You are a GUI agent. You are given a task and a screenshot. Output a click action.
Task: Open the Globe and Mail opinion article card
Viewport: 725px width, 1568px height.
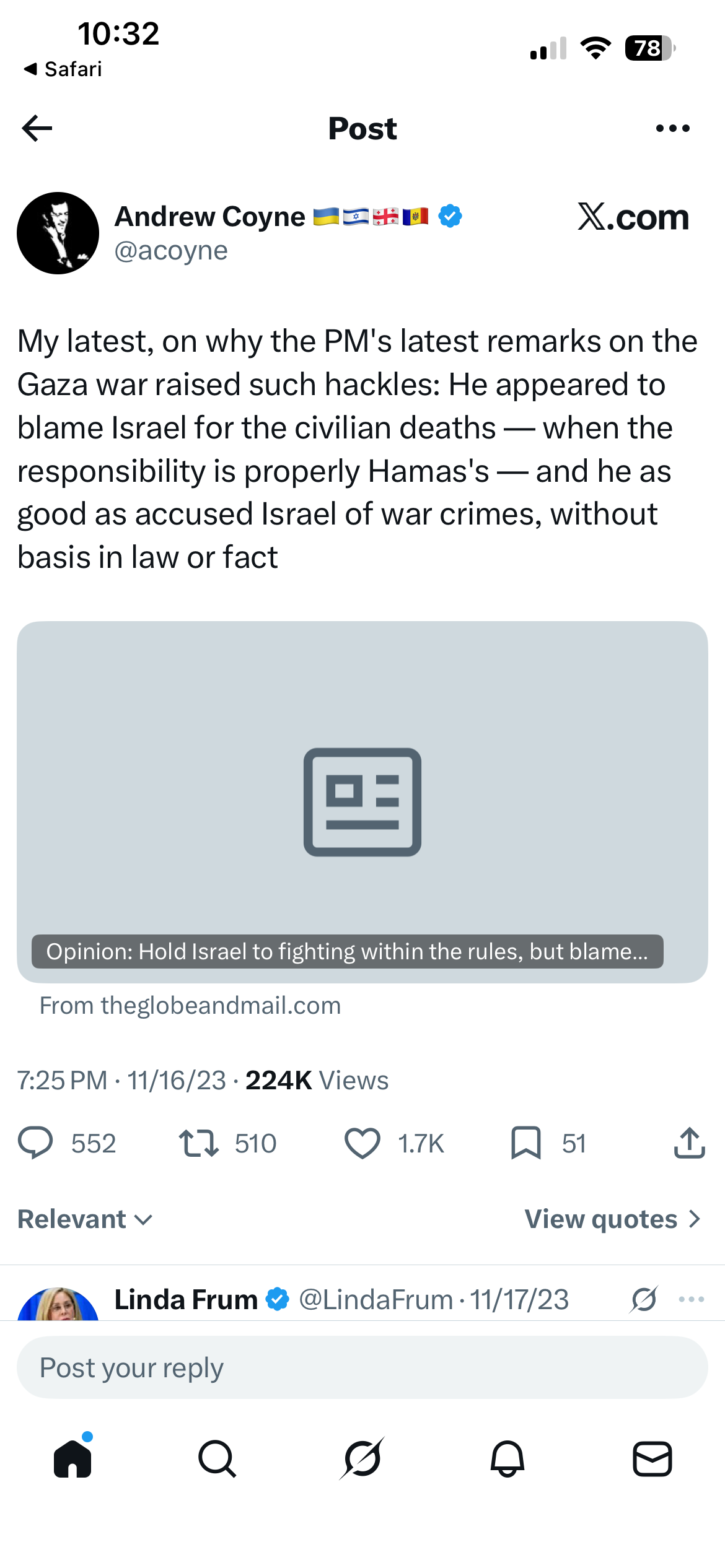[362, 802]
